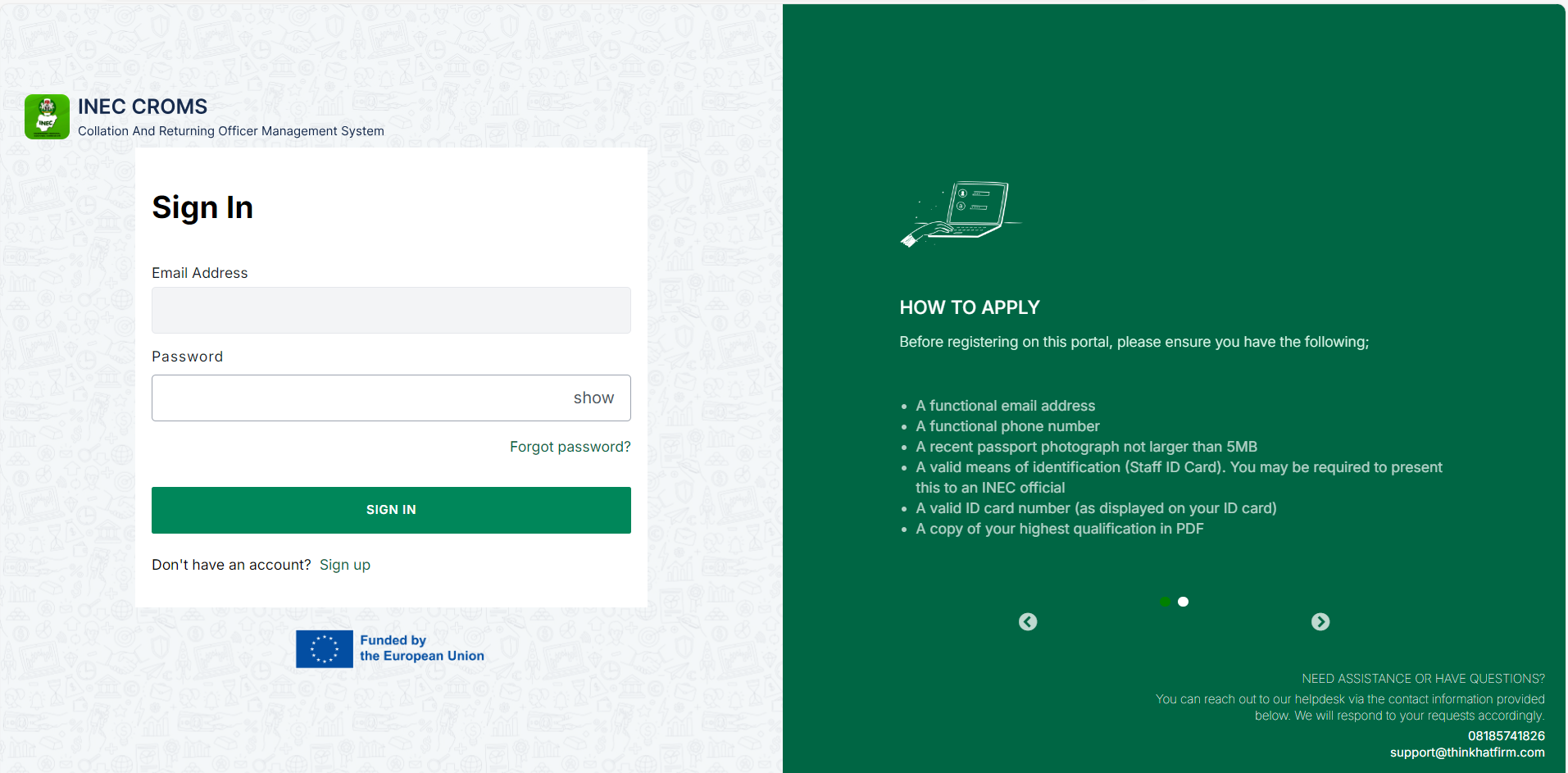Click the helpdesk phone number 08185741826
This screenshot has height=773, width=1568.
click(1507, 736)
